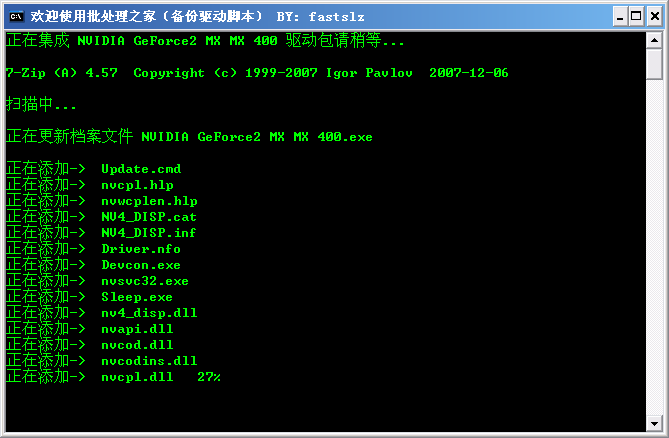
Task: Click the nvcpl.hlp line in output
Action: coord(137,185)
